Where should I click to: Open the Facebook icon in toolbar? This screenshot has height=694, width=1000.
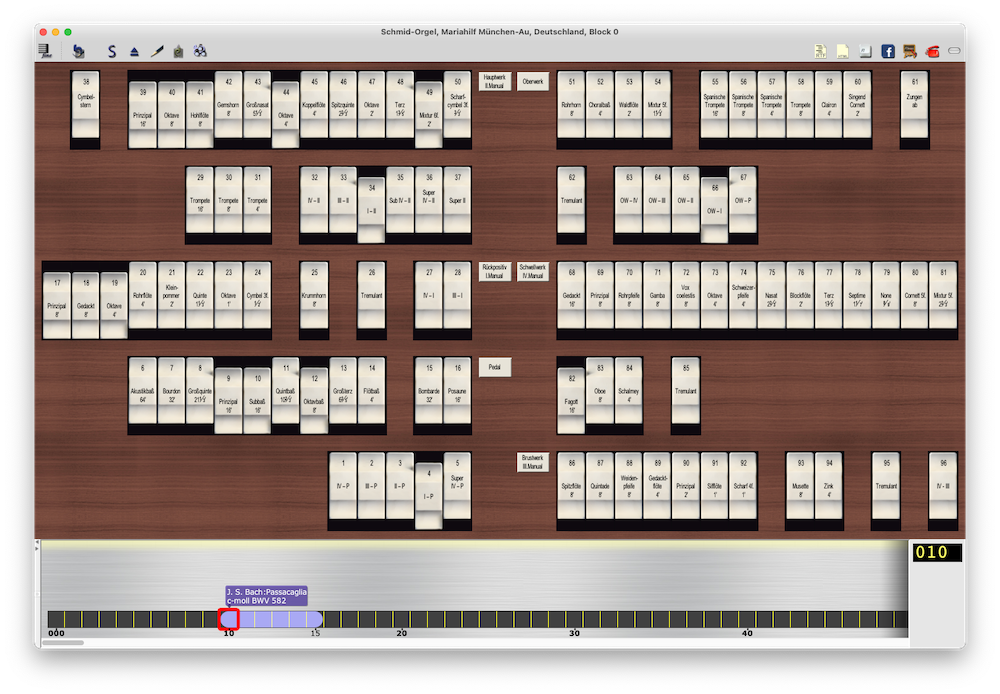tap(888, 51)
